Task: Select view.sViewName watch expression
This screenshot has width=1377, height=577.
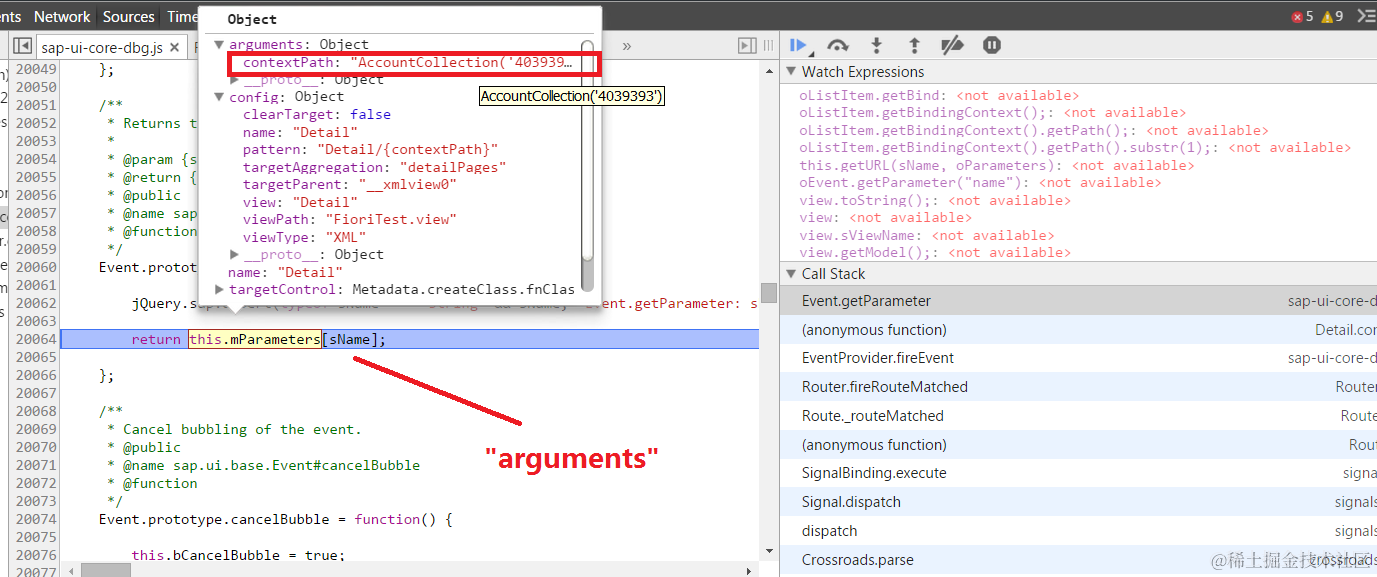Action: click(926, 236)
